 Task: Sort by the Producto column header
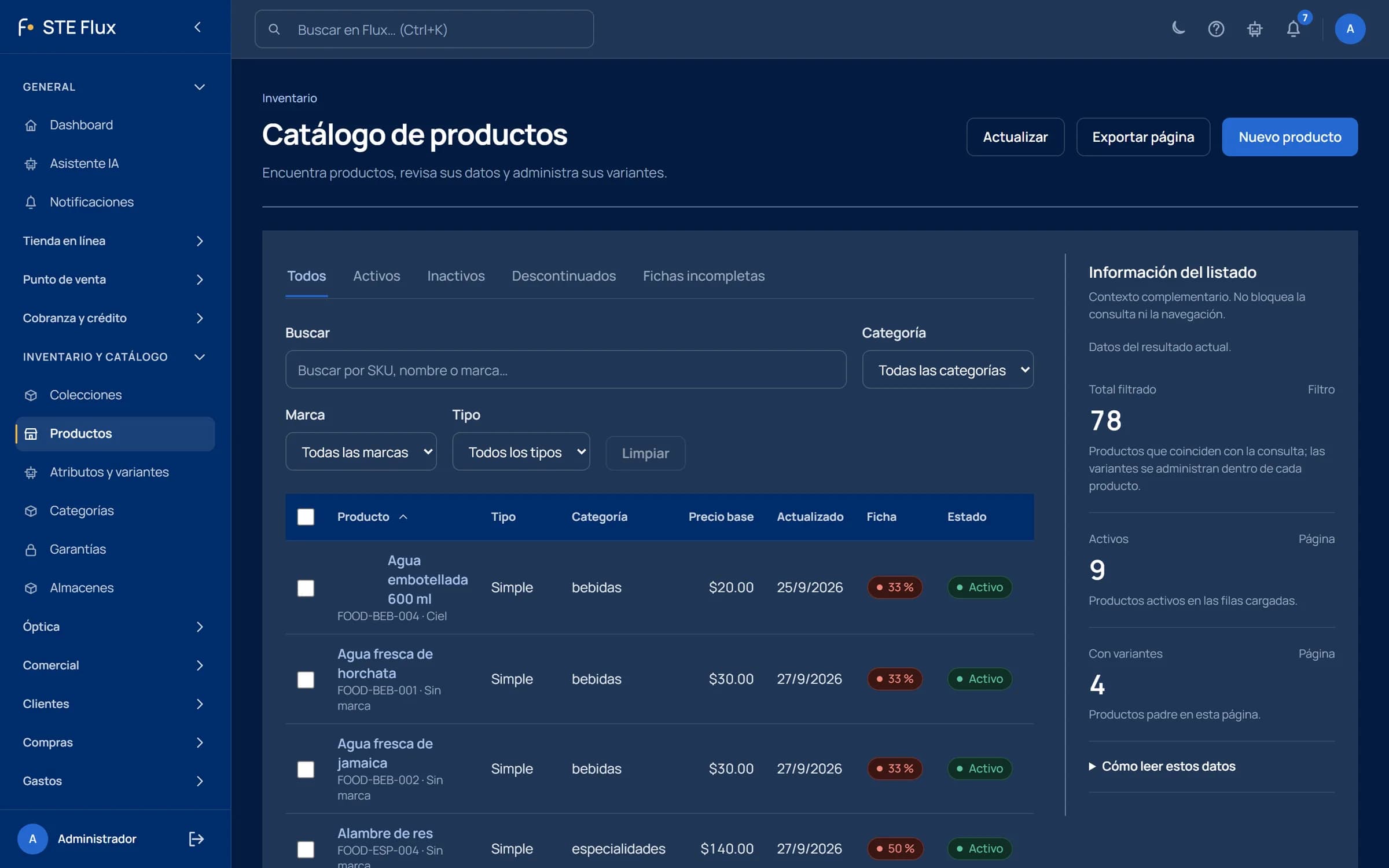[x=373, y=517]
